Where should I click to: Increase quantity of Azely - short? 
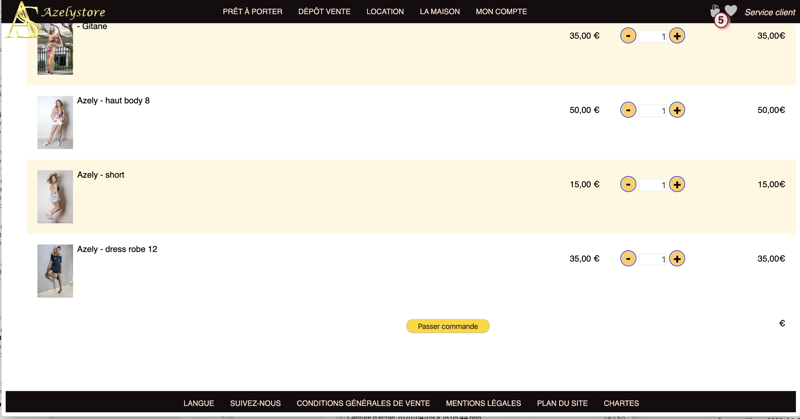coord(677,184)
